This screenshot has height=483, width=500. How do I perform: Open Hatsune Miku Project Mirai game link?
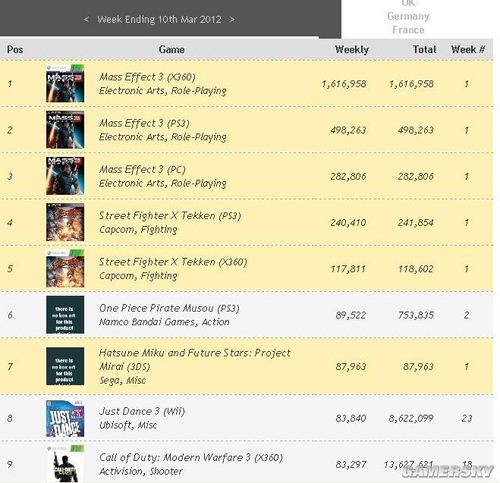click(x=195, y=360)
